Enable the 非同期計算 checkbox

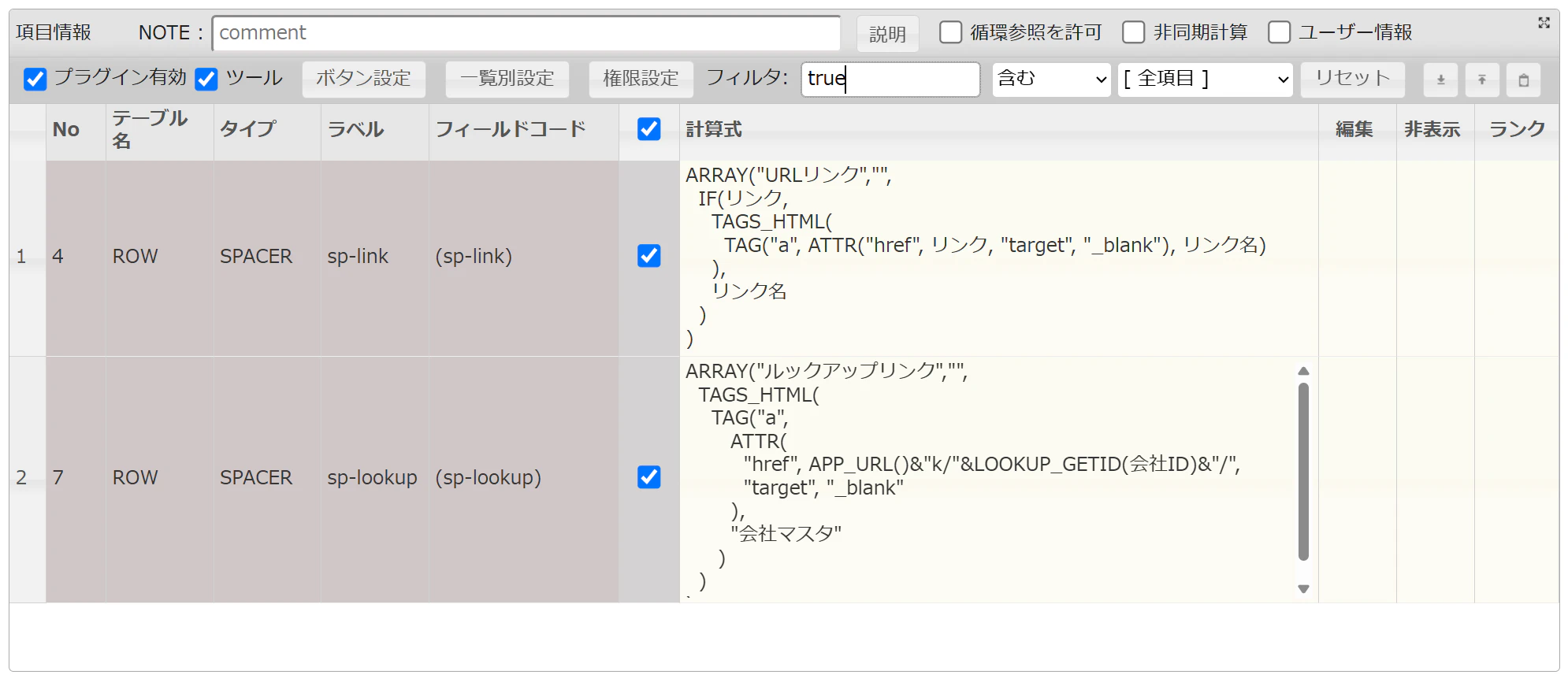1134,32
